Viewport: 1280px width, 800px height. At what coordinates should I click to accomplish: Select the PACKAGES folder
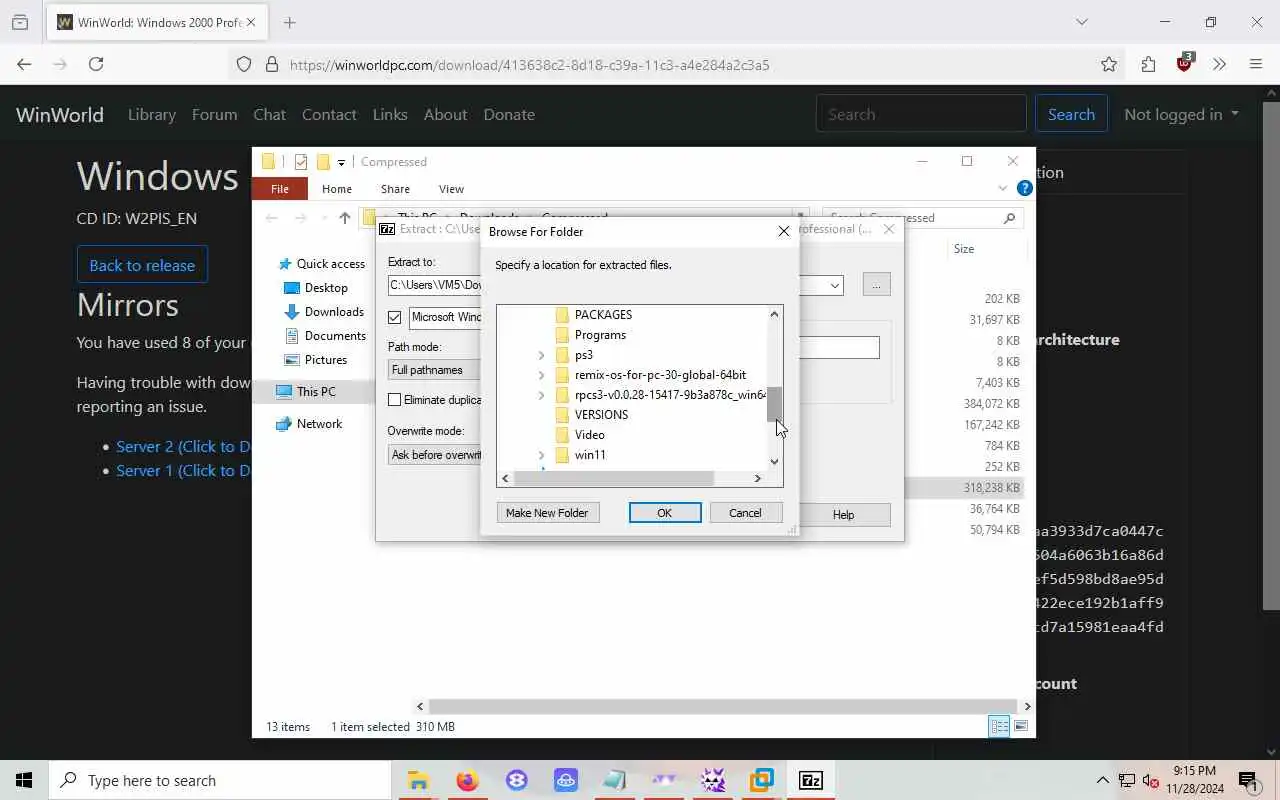tap(603, 315)
